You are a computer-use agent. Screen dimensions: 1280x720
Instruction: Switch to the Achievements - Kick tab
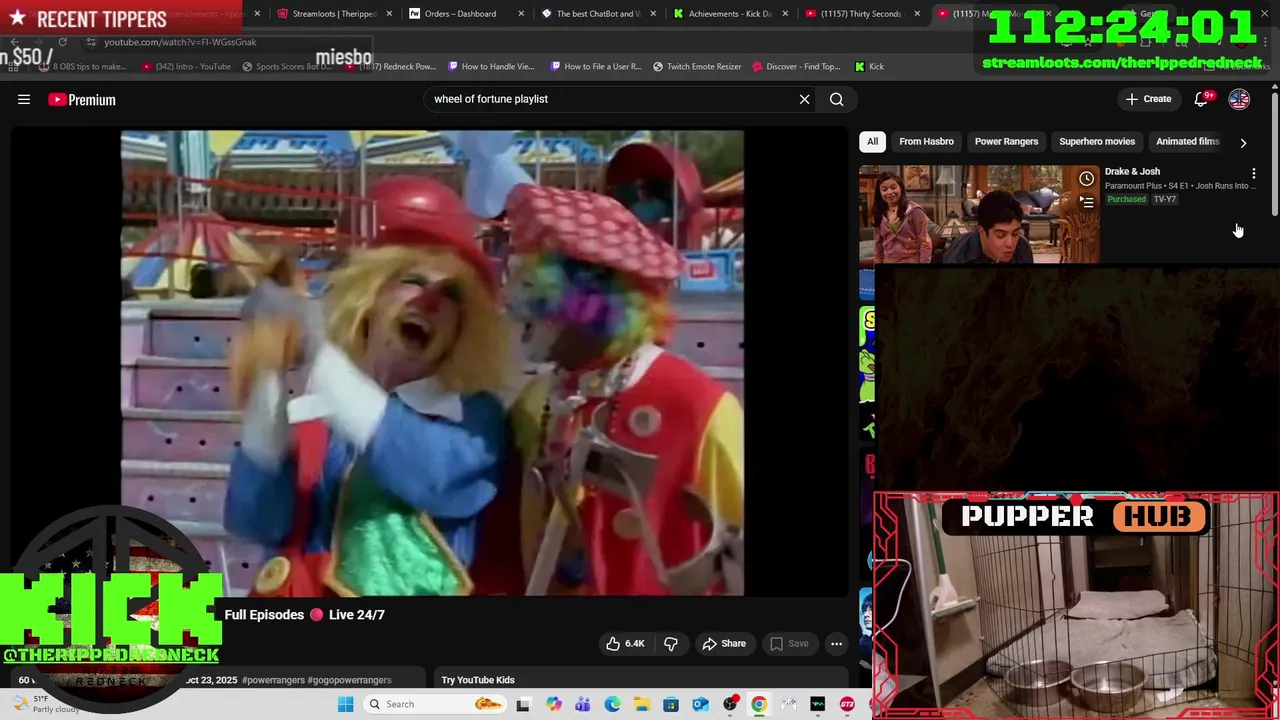(723, 14)
